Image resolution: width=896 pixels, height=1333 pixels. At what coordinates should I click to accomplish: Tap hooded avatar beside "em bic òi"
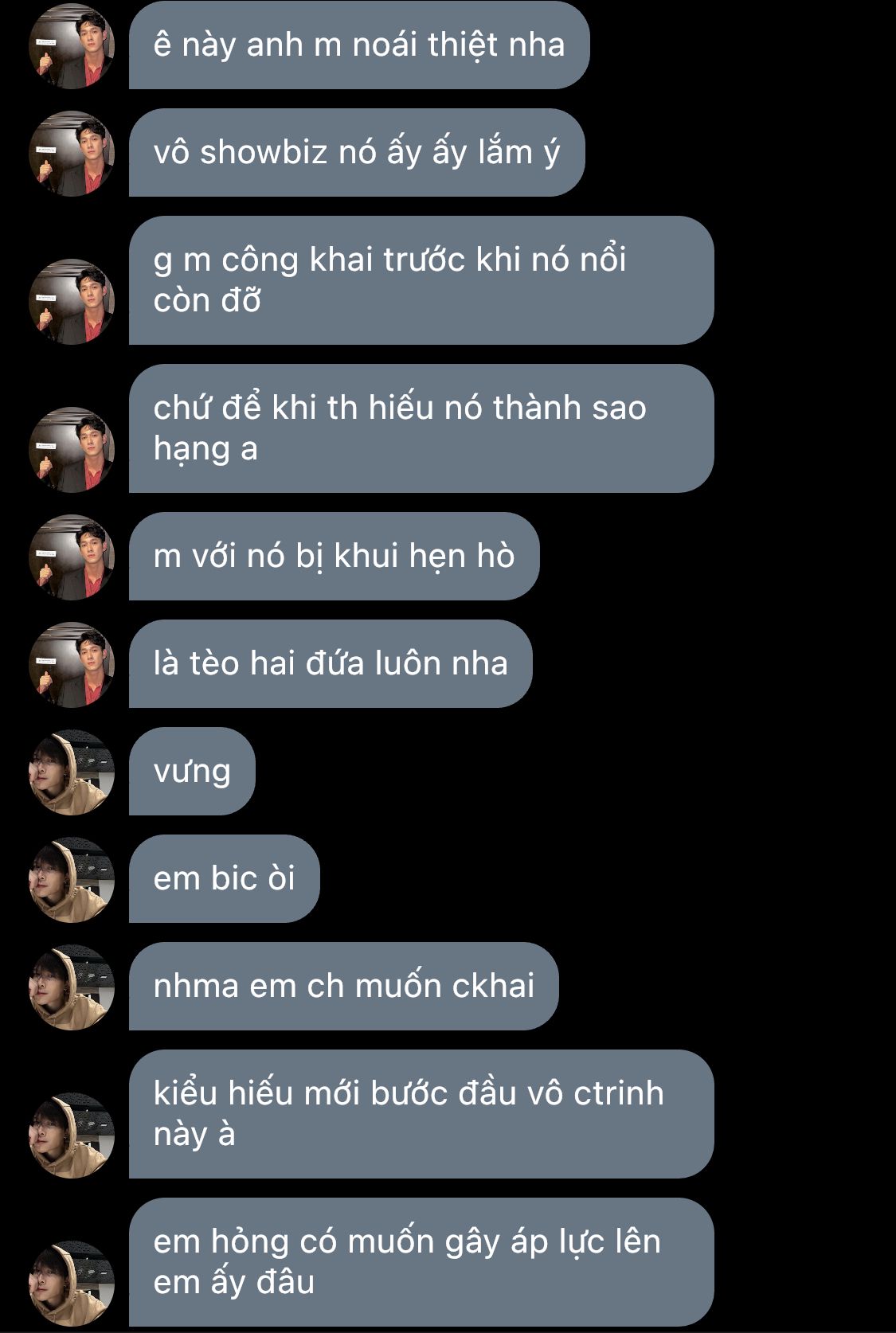tap(72, 879)
